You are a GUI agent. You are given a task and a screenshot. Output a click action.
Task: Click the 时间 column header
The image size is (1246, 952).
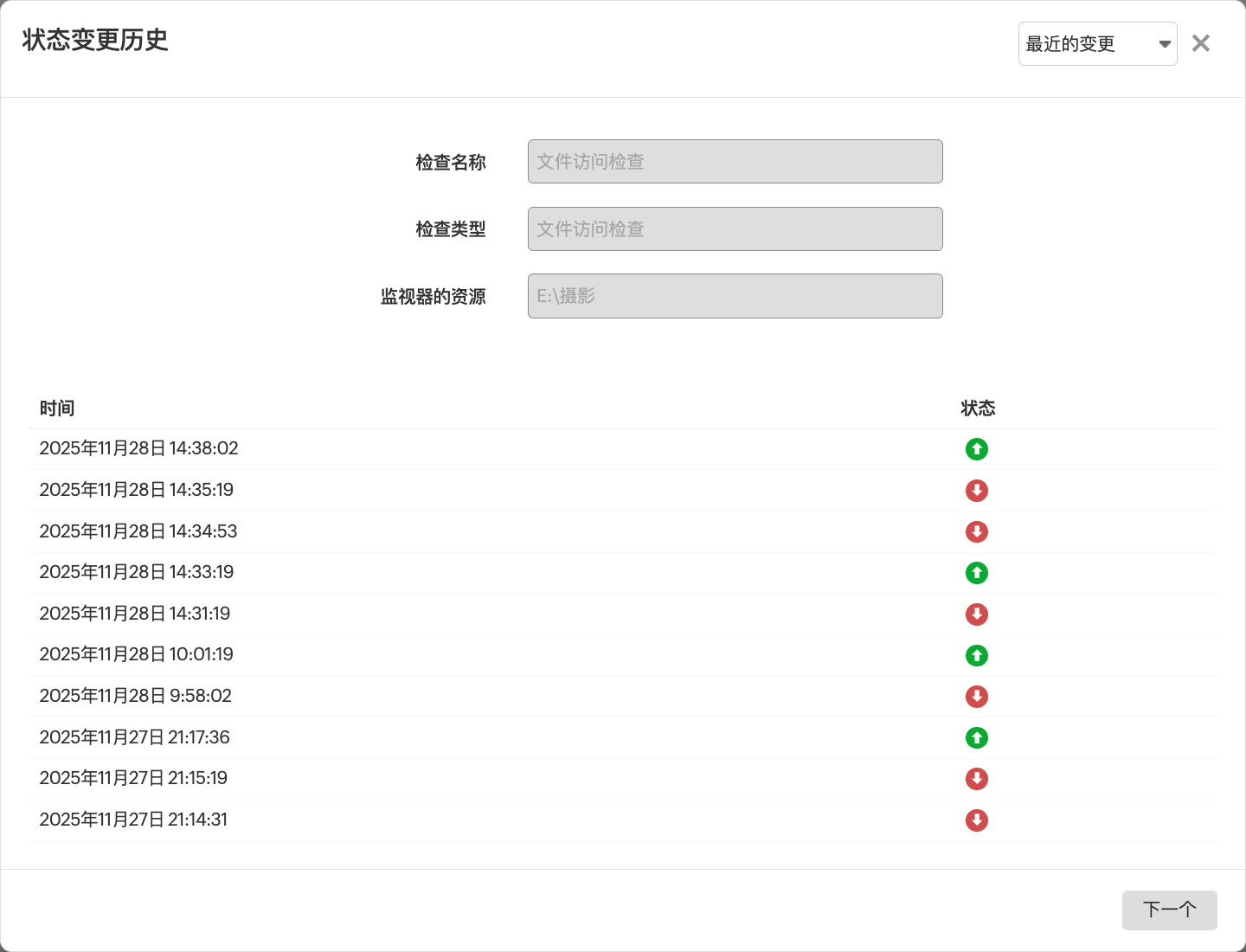[x=57, y=408]
